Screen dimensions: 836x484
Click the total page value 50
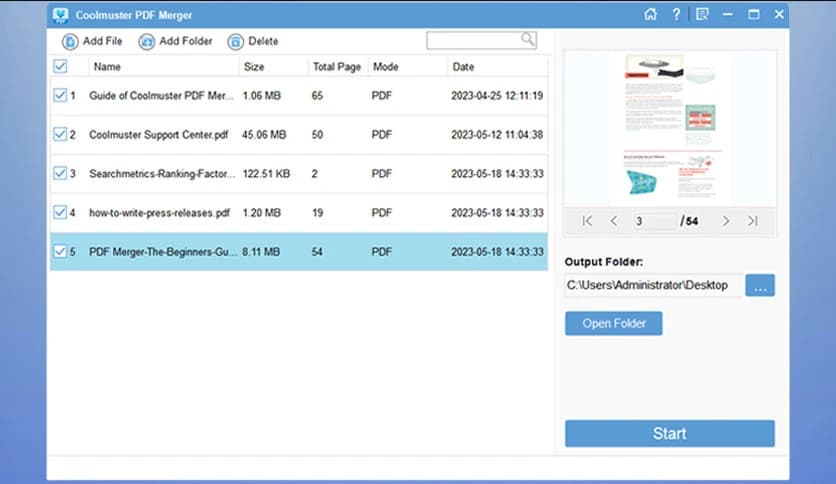click(x=317, y=134)
